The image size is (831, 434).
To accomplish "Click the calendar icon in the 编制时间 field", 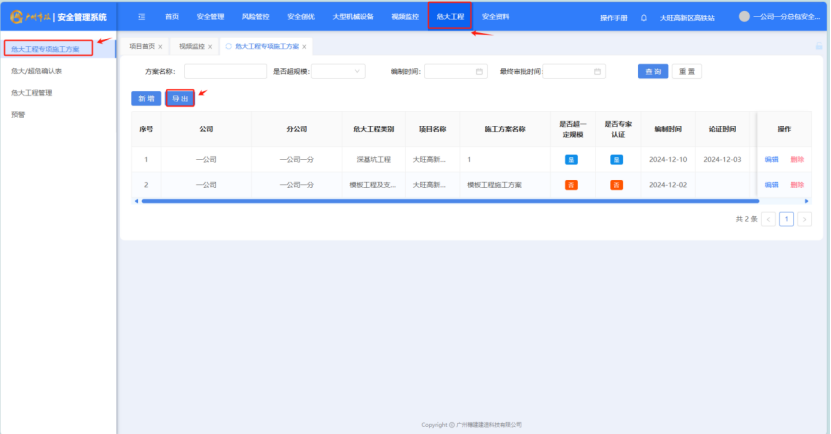I will point(479,71).
